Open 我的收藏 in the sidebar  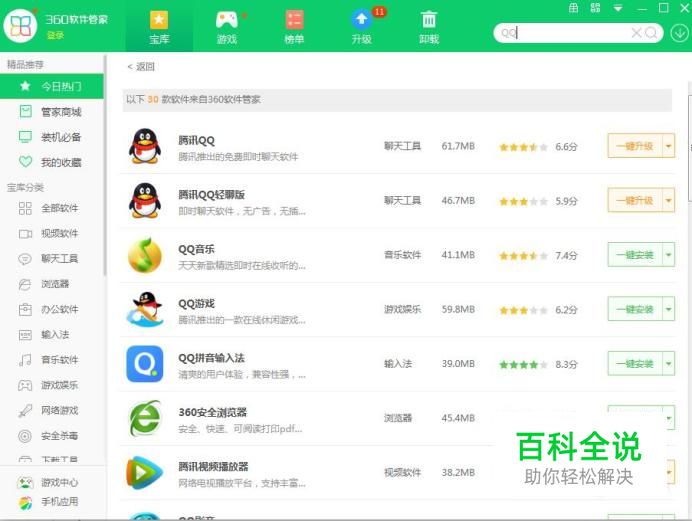52,162
